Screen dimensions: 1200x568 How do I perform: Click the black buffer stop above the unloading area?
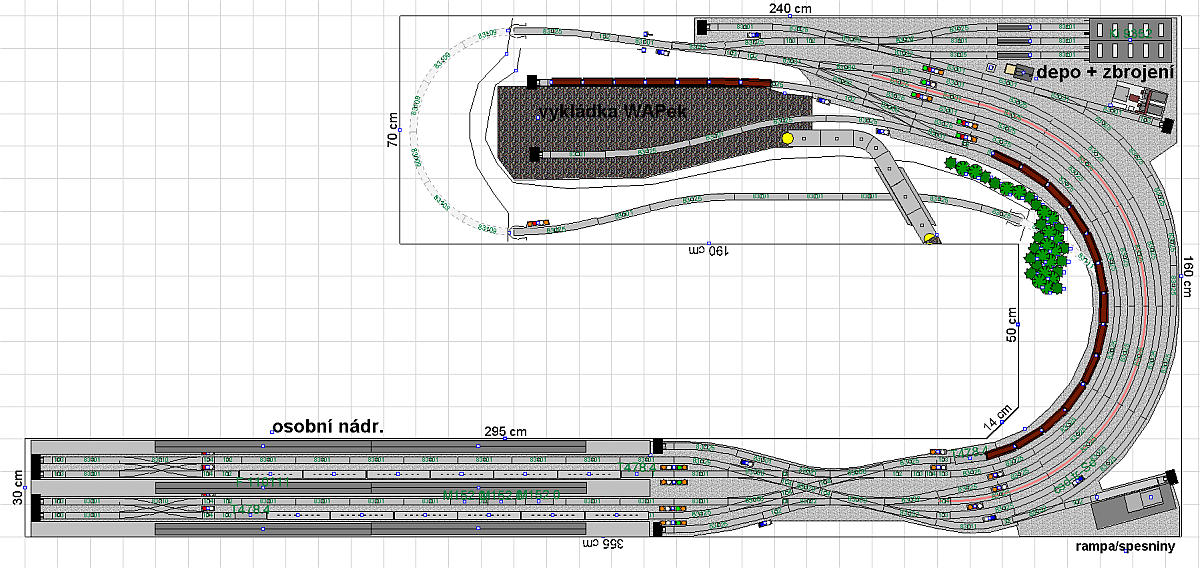532,81
